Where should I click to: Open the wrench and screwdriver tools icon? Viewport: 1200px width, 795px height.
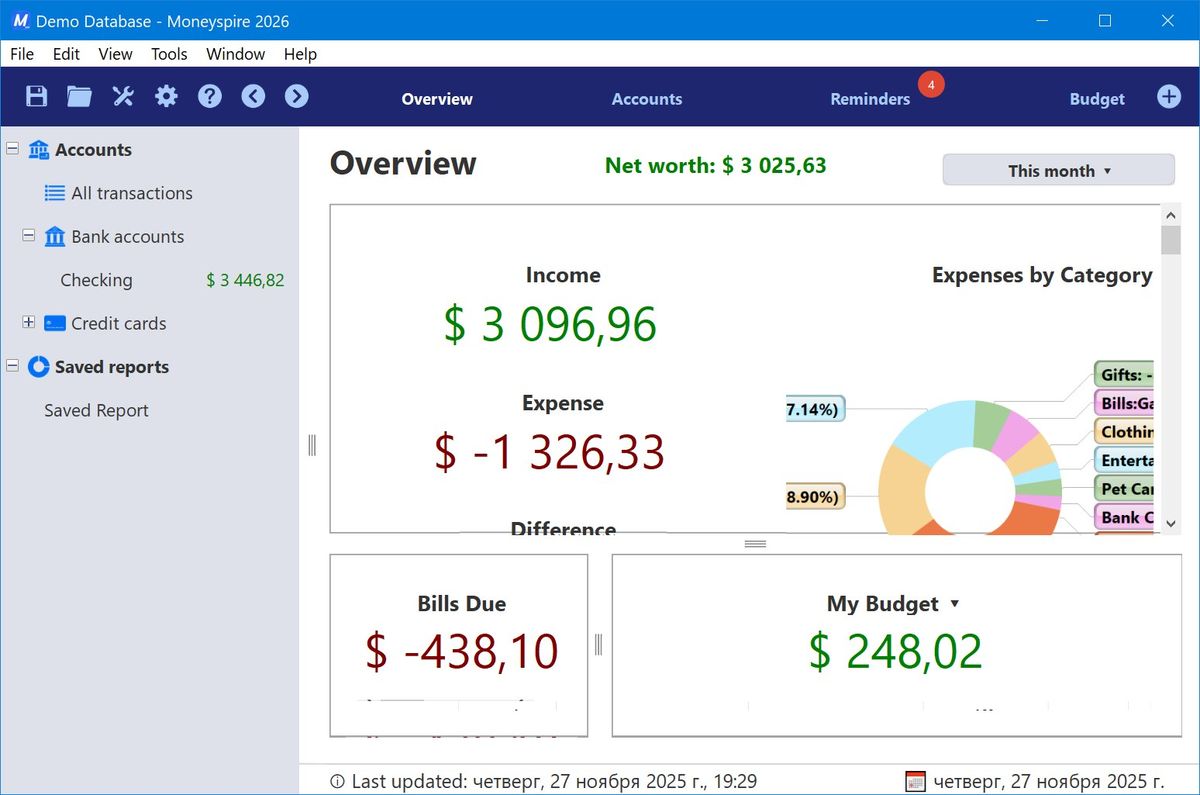(123, 96)
